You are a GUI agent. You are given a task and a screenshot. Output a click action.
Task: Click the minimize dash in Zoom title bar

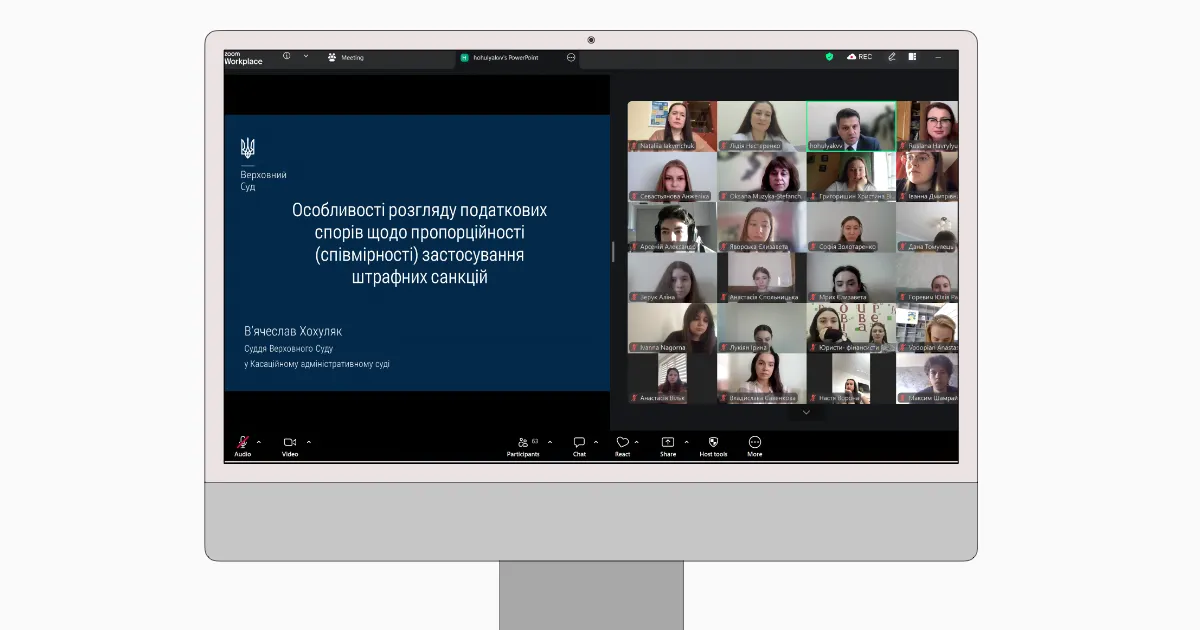coord(939,57)
